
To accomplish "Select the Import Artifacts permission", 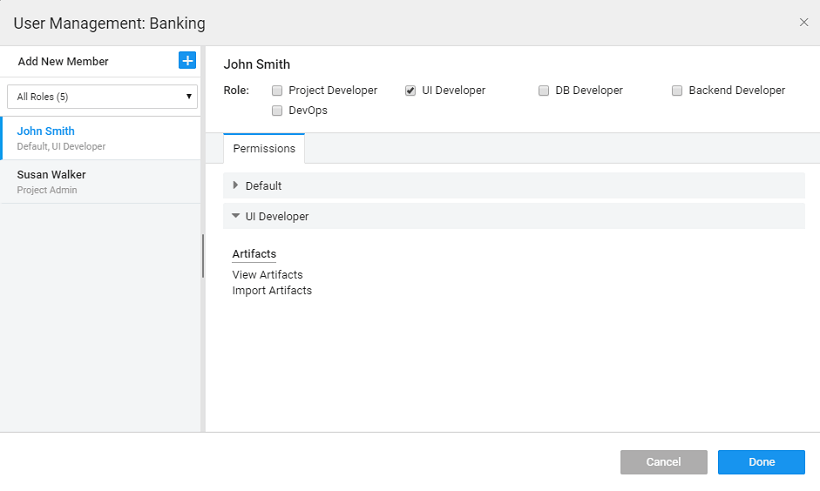I will click(x=272, y=290).
